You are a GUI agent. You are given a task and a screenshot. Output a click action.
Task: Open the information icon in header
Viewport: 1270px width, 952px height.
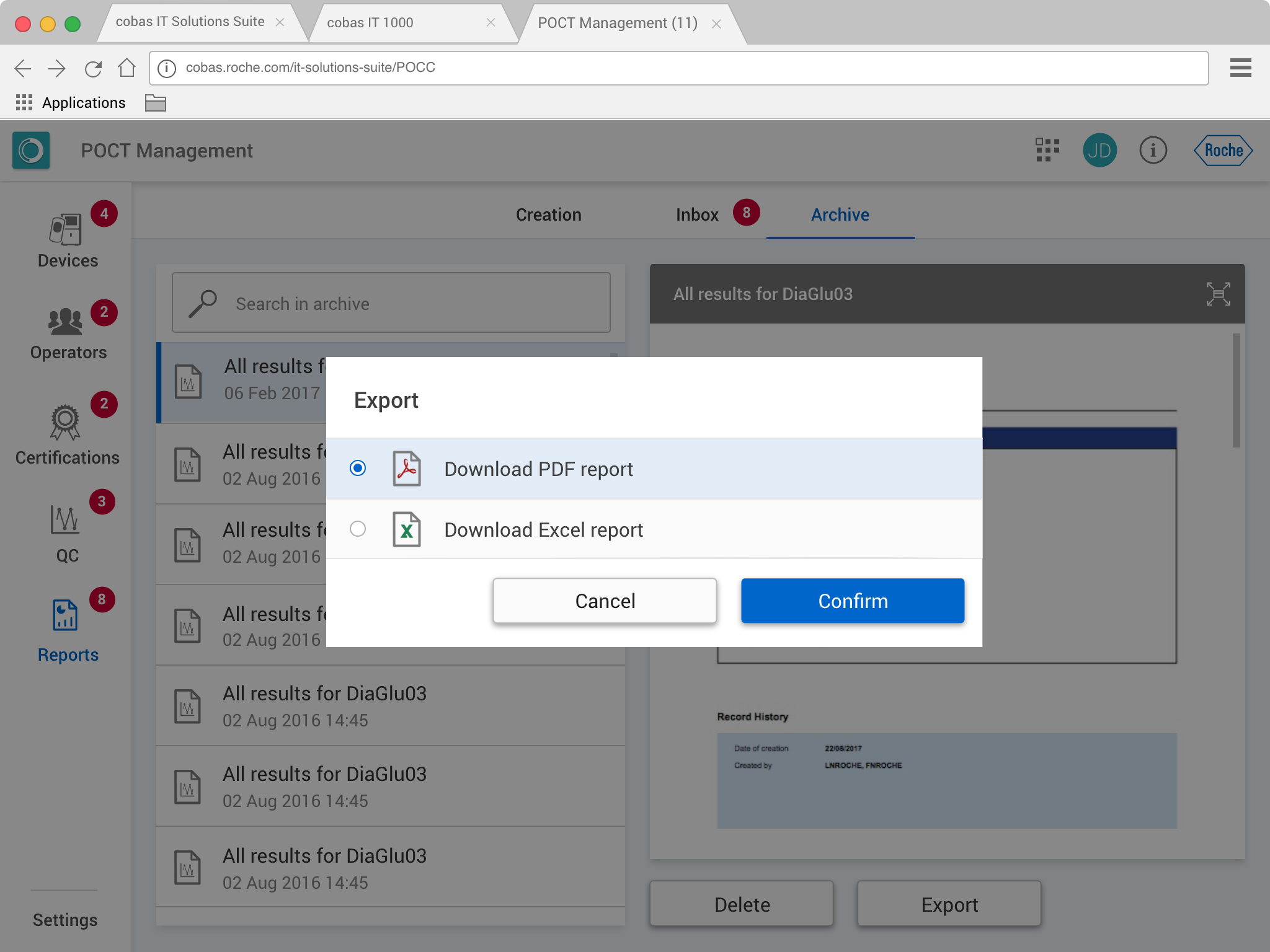pyautogui.click(x=1153, y=150)
